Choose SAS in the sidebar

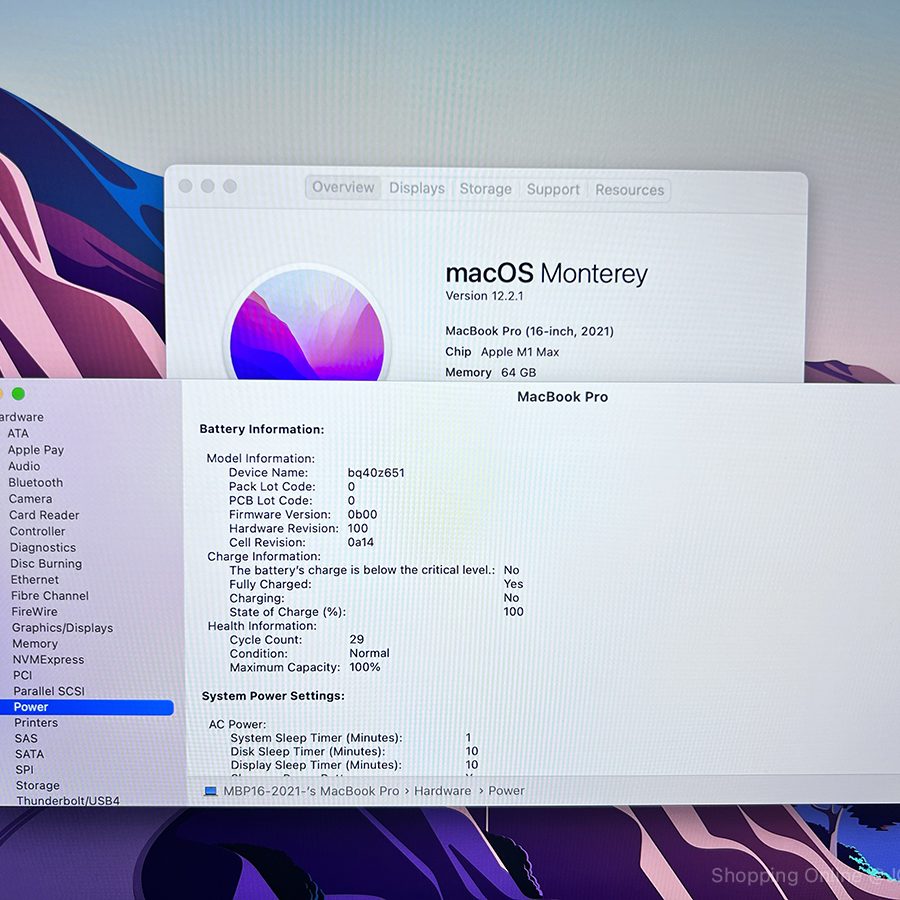click(x=26, y=739)
